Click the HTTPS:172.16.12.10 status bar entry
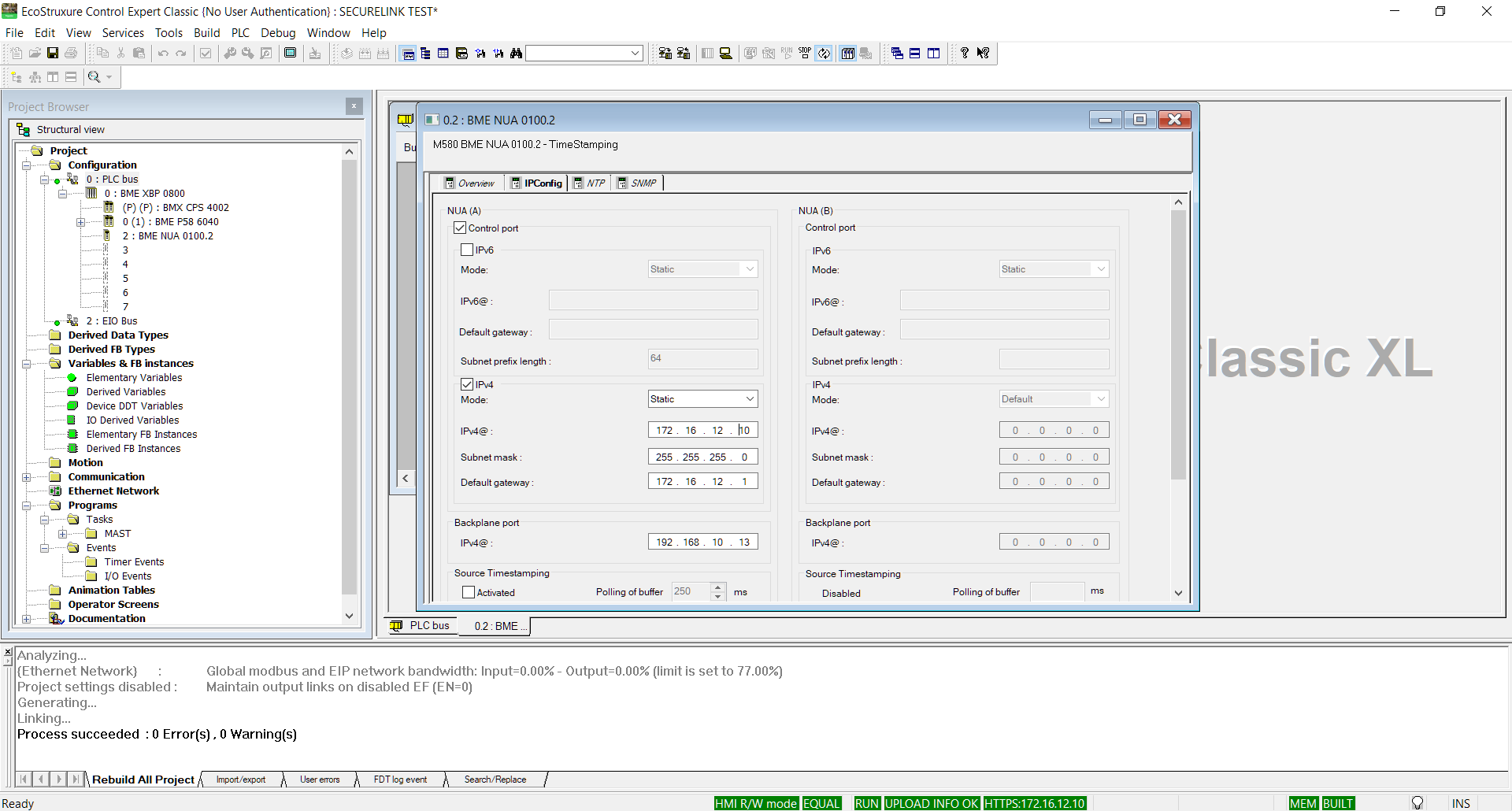The height and width of the screenshot is (811, 1512). point(1035,803)
